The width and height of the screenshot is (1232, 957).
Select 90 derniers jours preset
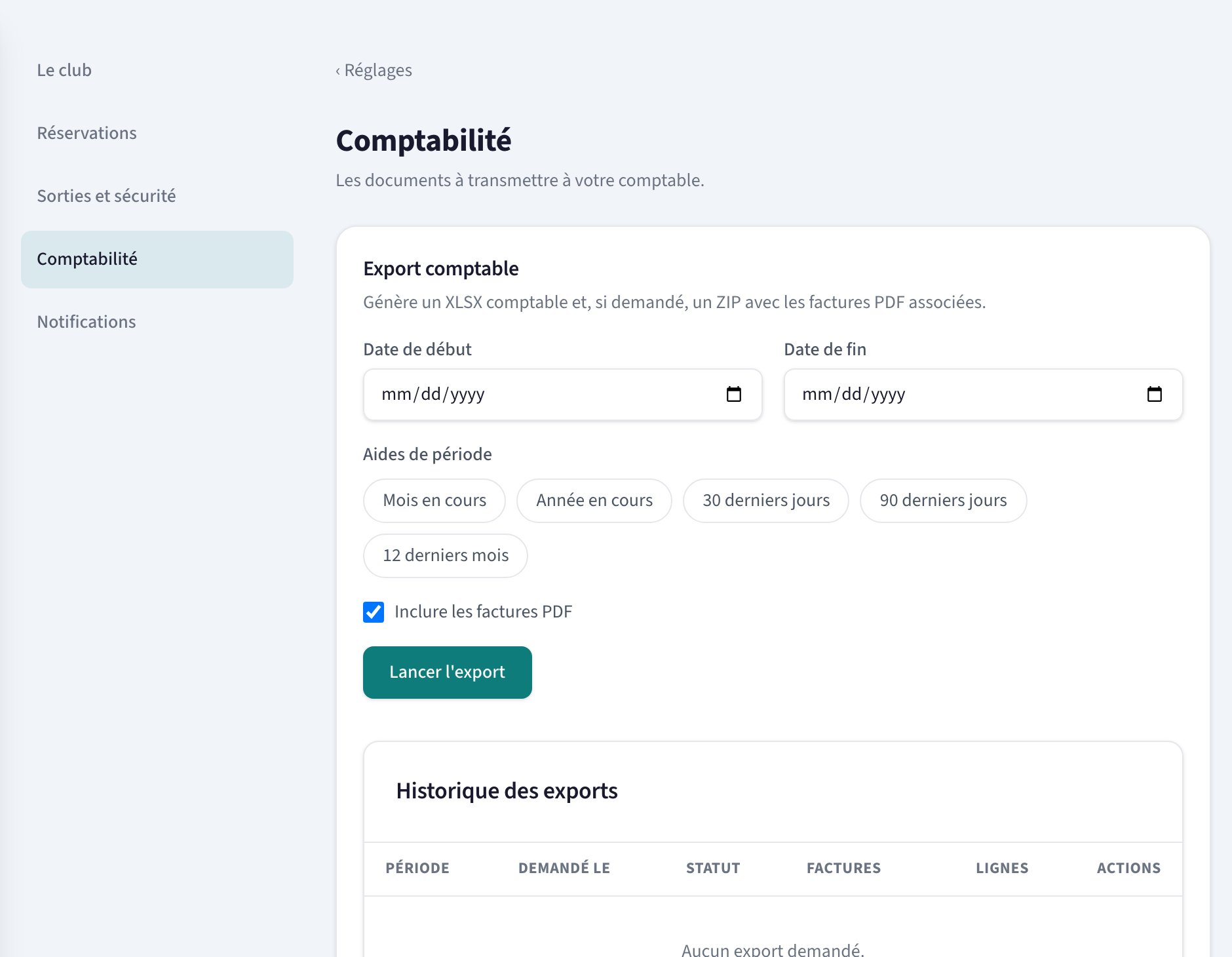[x=943, y=501]
